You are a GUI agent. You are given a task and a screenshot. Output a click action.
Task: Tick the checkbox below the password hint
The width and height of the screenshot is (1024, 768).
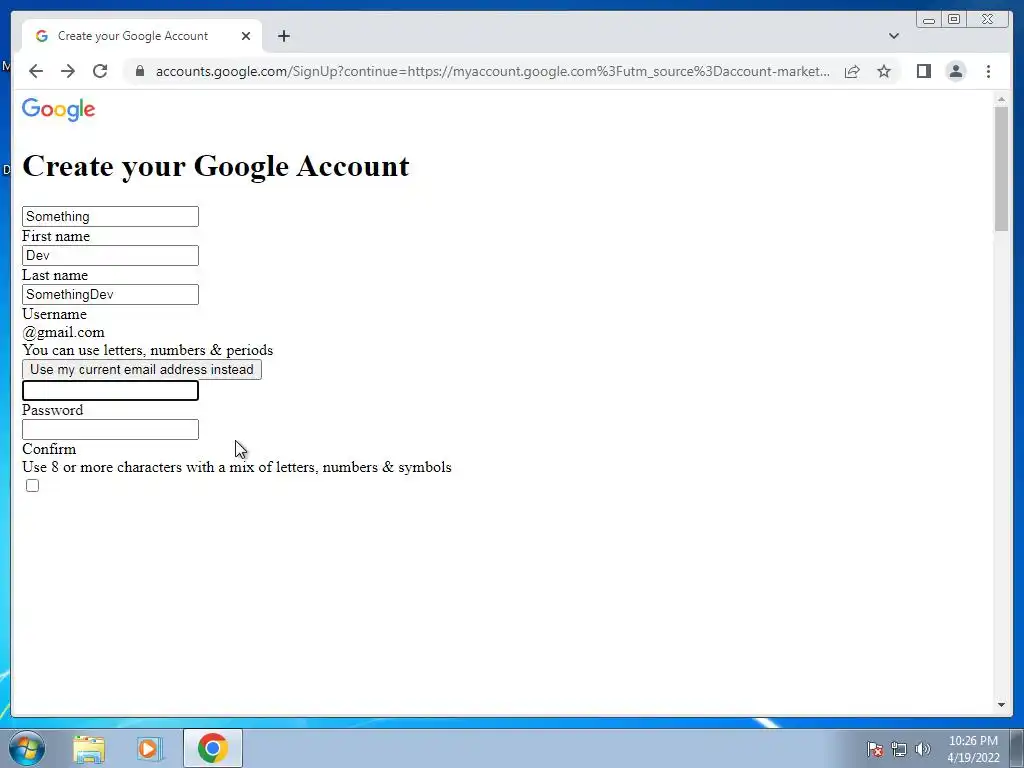tap(33, 485)
